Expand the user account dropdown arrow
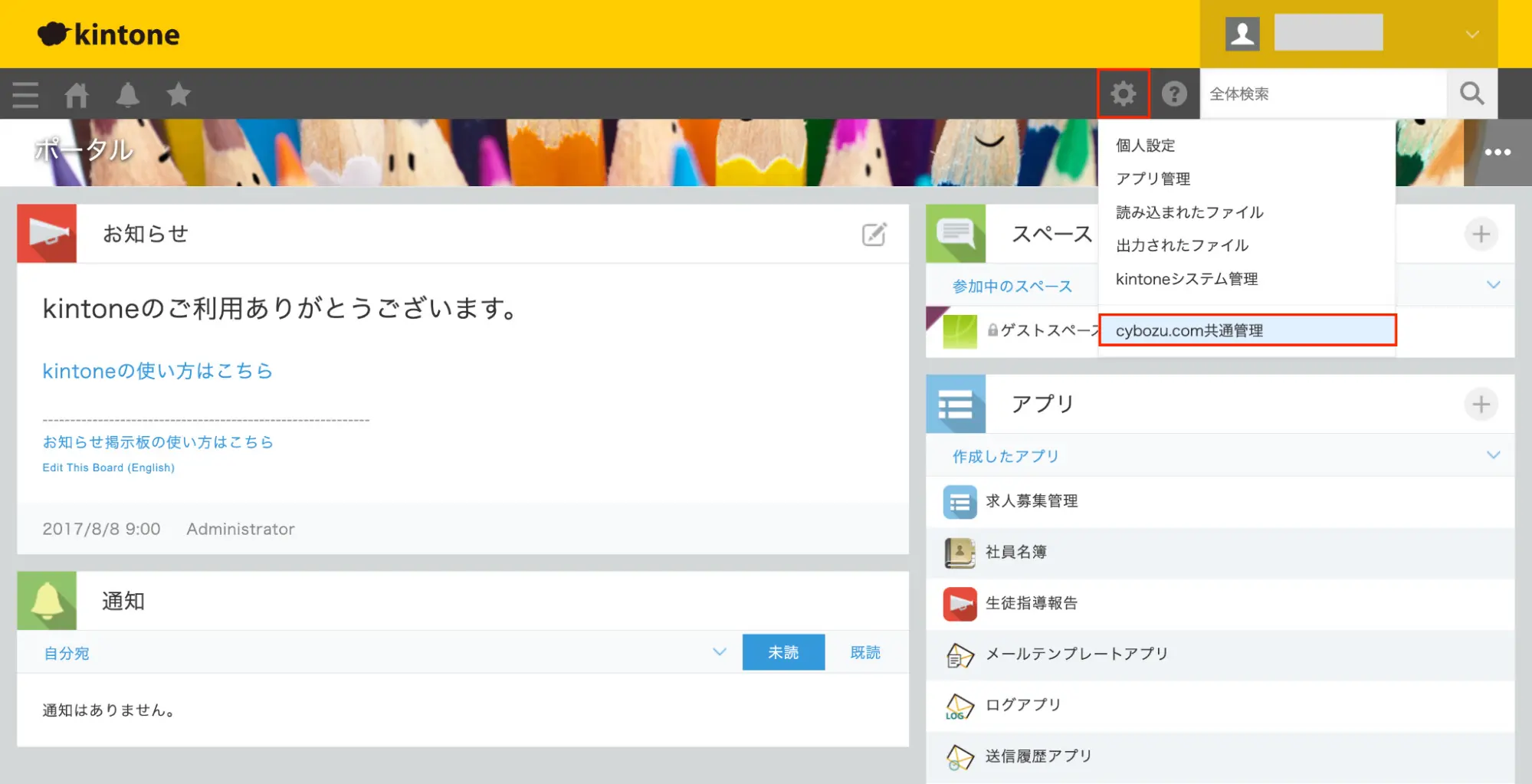1532x784 pixels. click(x=1472, y=34)
